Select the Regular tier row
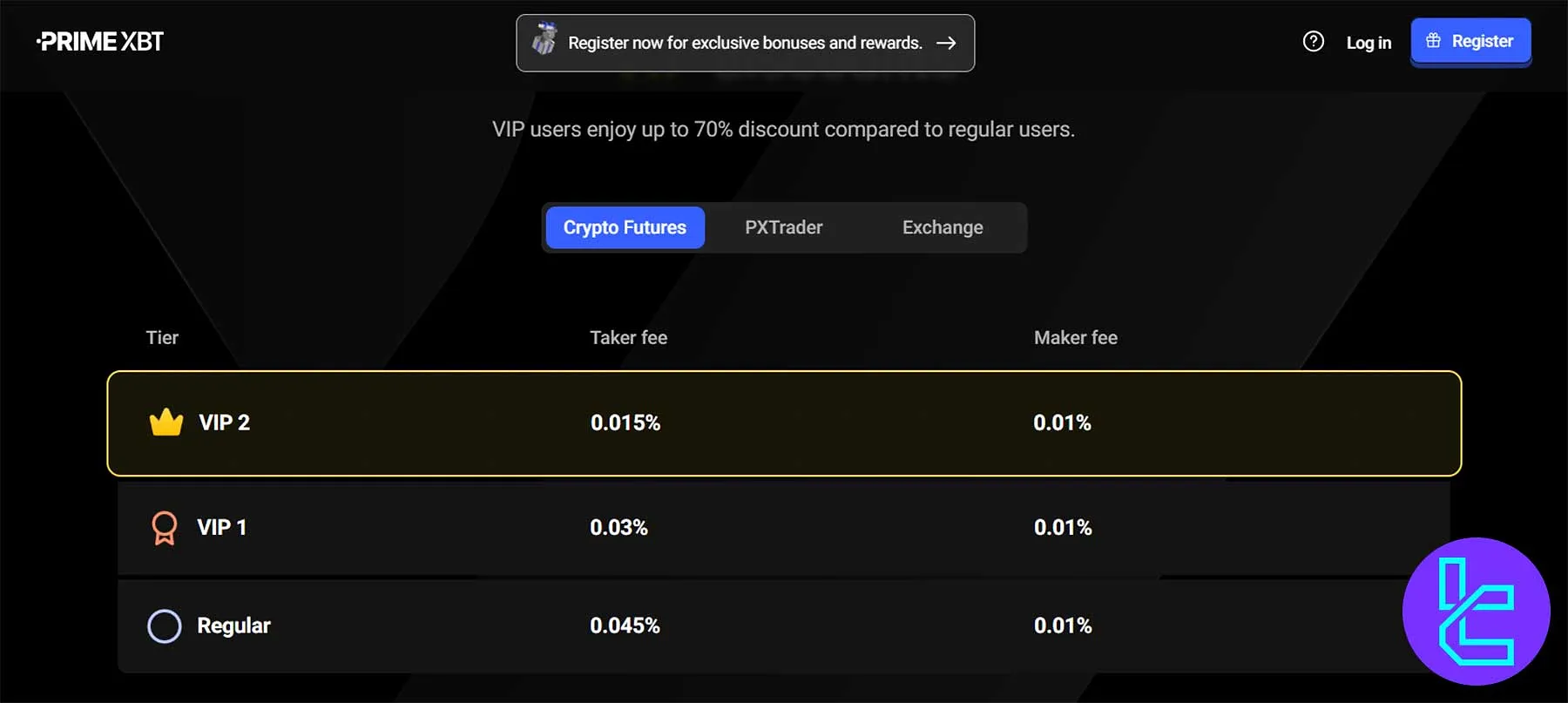 point(784,625)
